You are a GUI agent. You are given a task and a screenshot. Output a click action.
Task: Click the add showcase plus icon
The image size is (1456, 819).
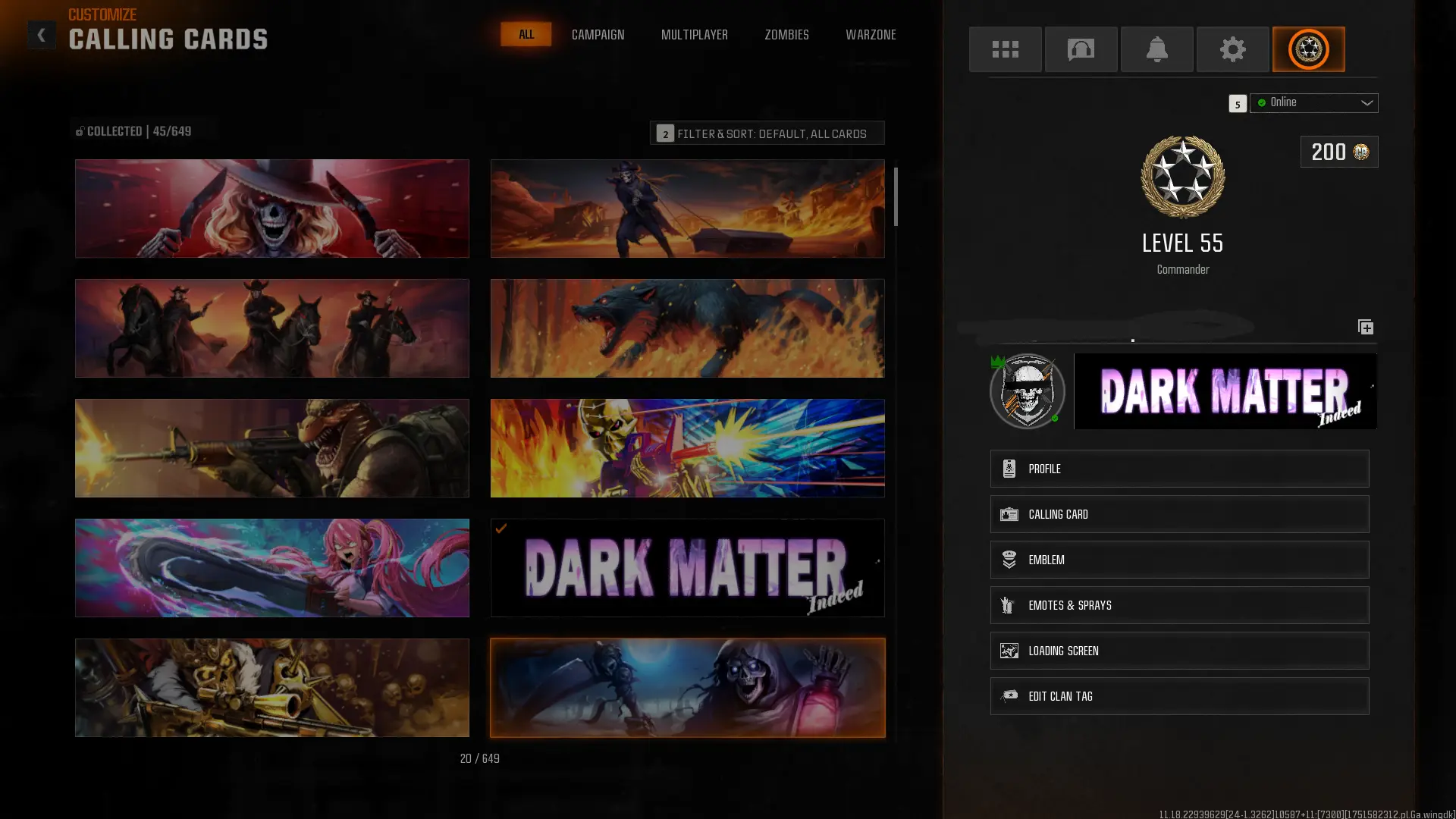click(1365, 327)
